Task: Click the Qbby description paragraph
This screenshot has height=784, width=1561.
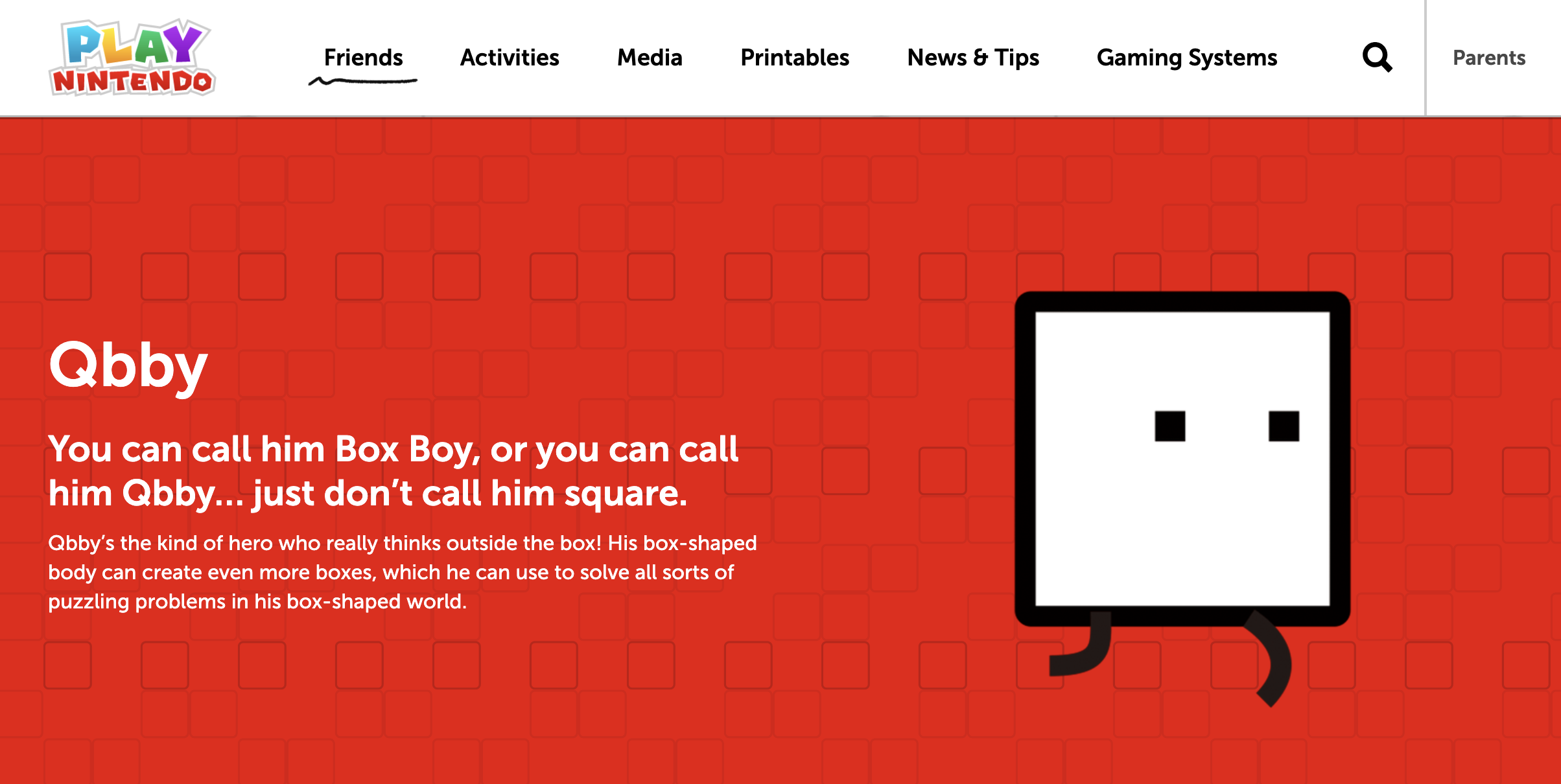Action: 402,572
